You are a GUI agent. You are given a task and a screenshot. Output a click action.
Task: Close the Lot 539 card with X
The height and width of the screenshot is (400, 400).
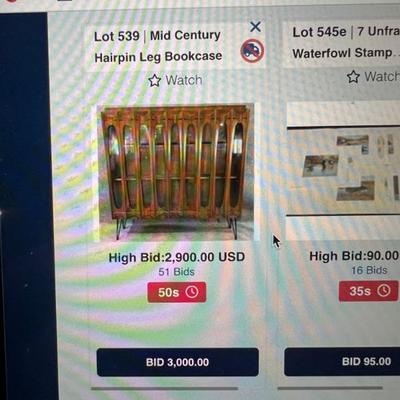pyautogui.click(x=255, y=27)
